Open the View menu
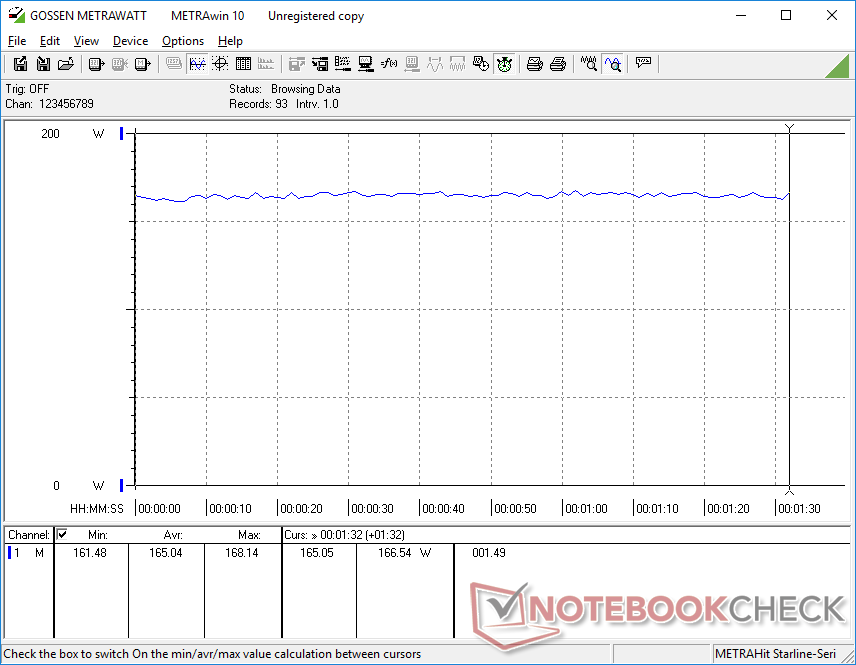This screenshot has height=665, width=856. [x=86, y=41]
